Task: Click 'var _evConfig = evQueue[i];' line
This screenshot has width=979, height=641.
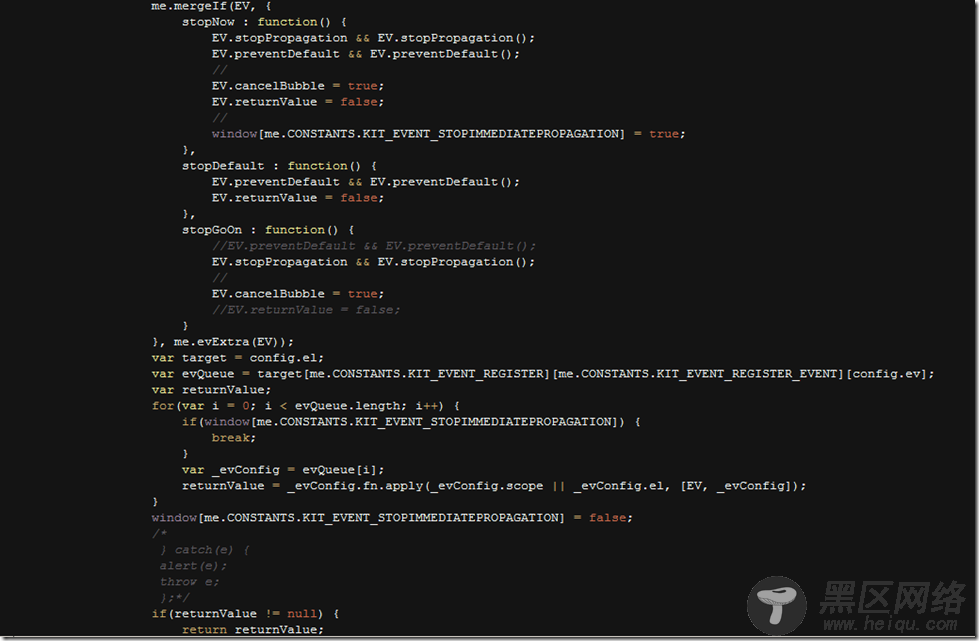Action: (283, 469)
